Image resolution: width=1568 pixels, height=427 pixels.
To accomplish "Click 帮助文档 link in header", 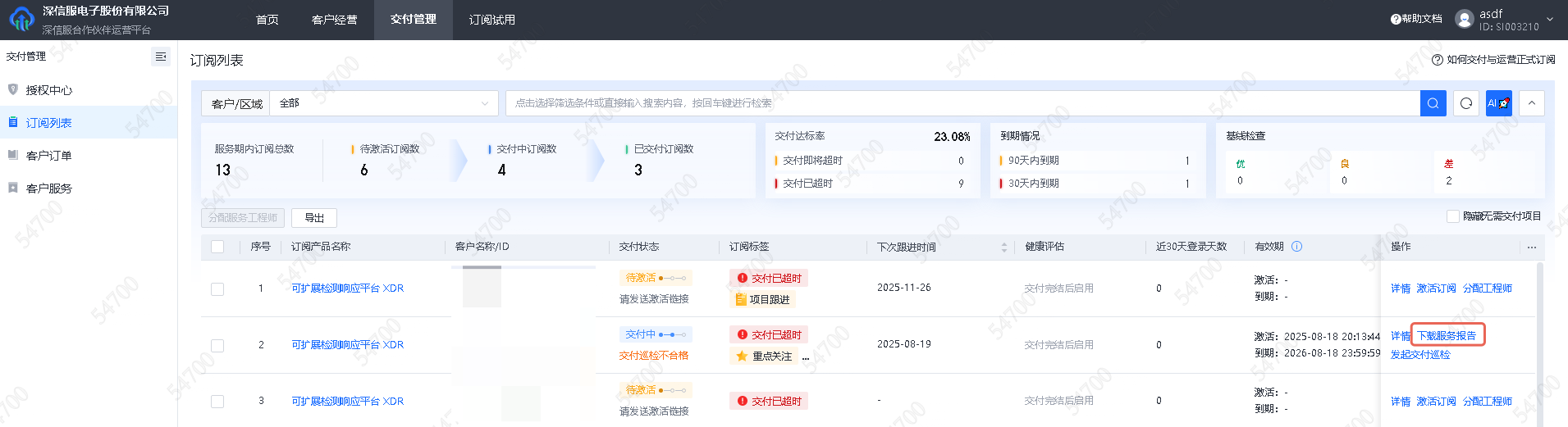I will coord(1422,19).
